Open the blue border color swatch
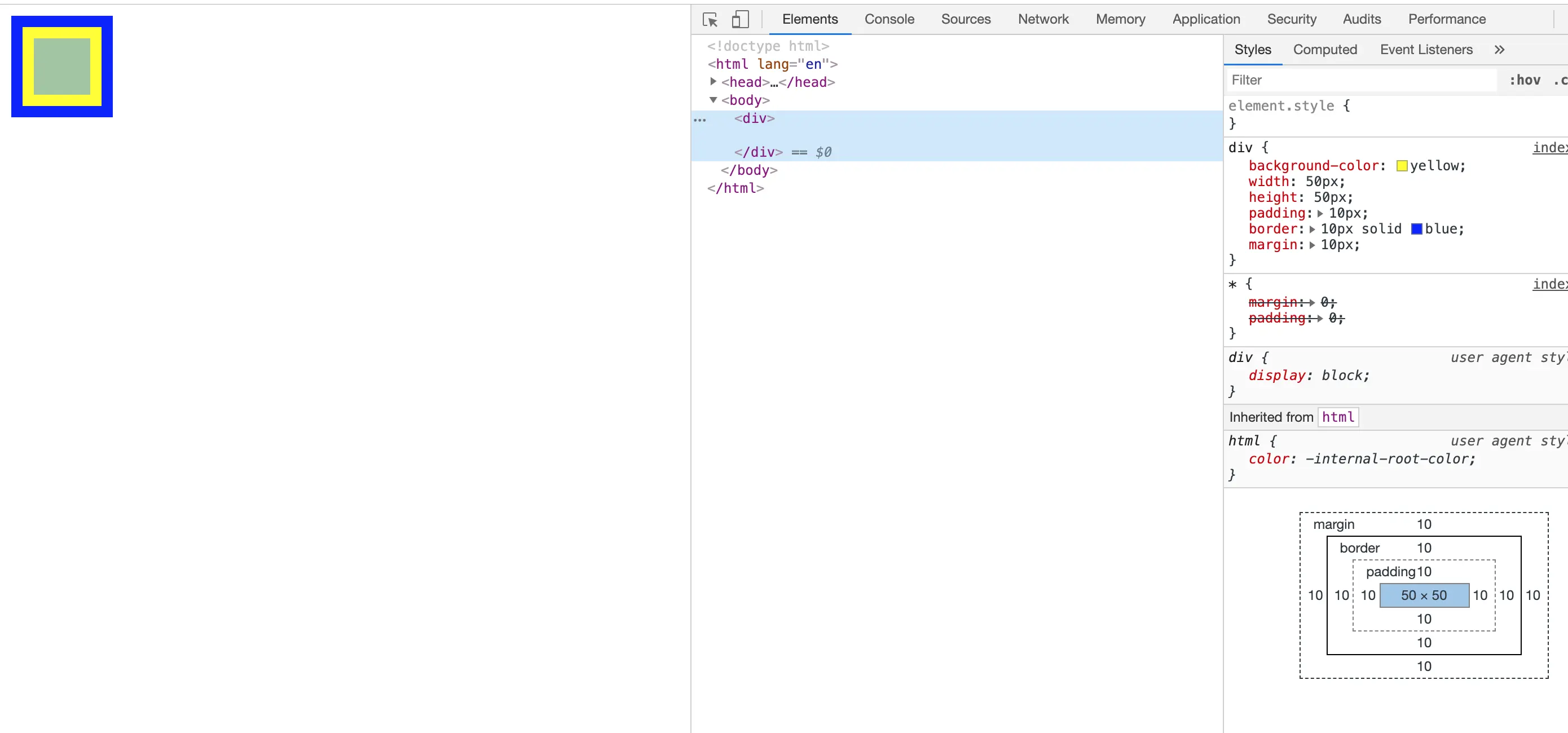Viewport: 1568px width, 733px height. tap(1416, 229)
